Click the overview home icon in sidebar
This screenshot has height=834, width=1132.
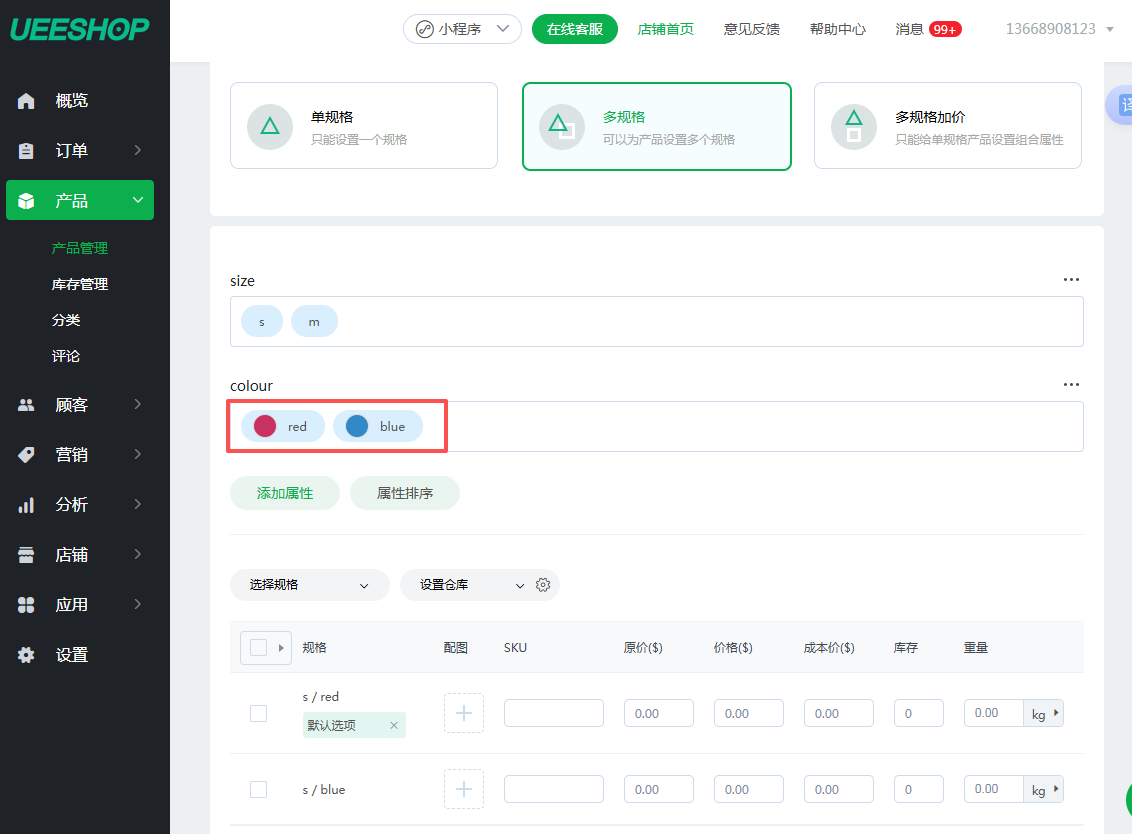(27, 100)
